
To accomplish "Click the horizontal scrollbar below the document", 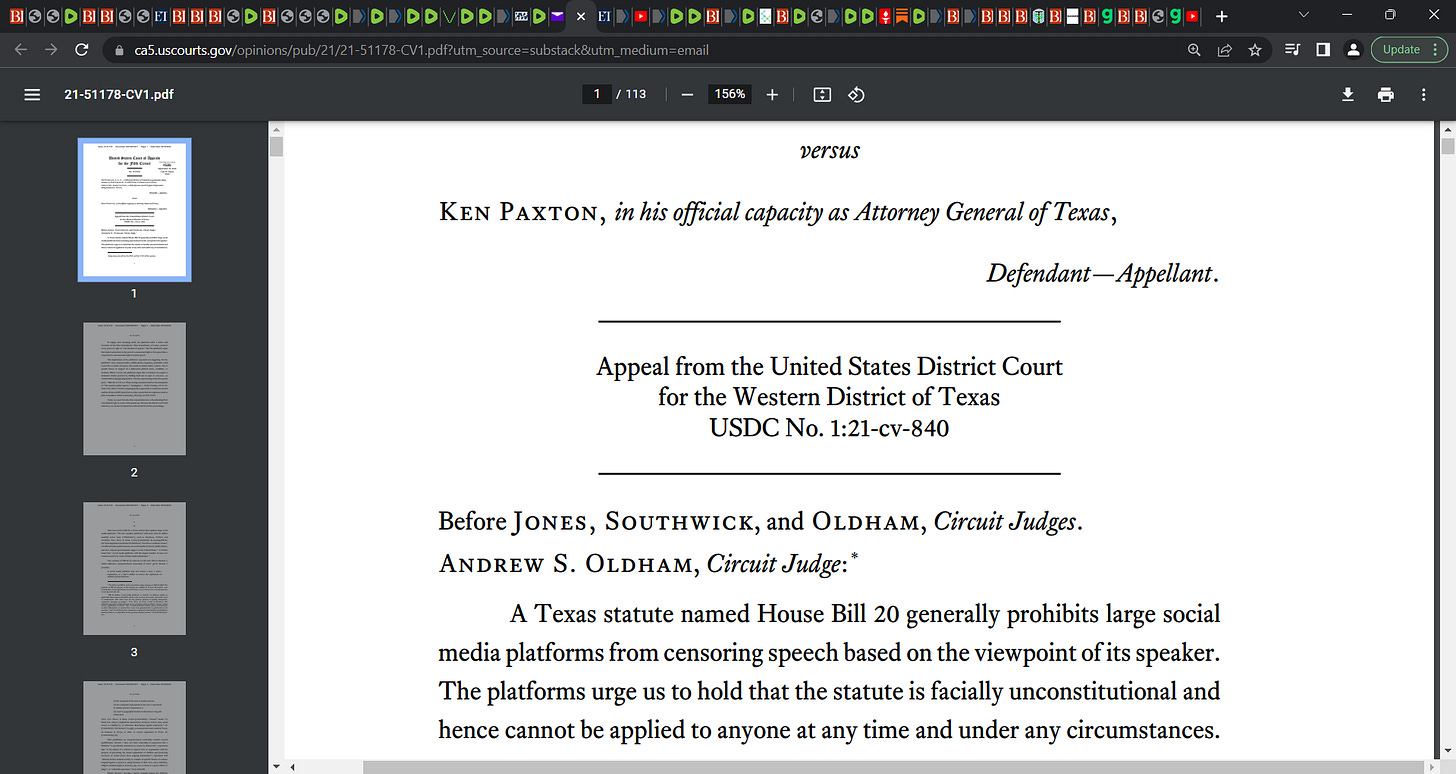I will tap(860, 766).
